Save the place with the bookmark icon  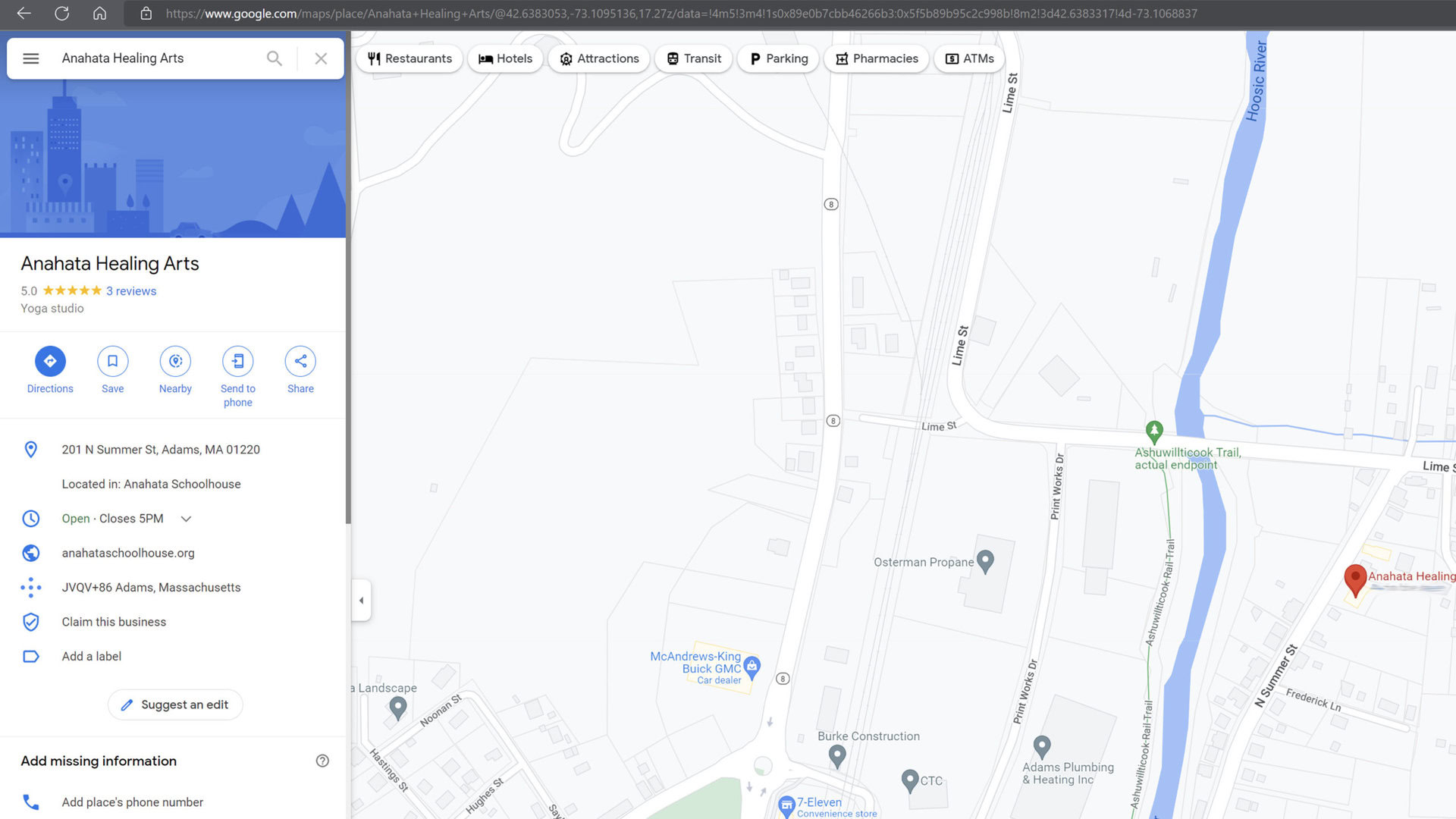(x=112, y=361)
